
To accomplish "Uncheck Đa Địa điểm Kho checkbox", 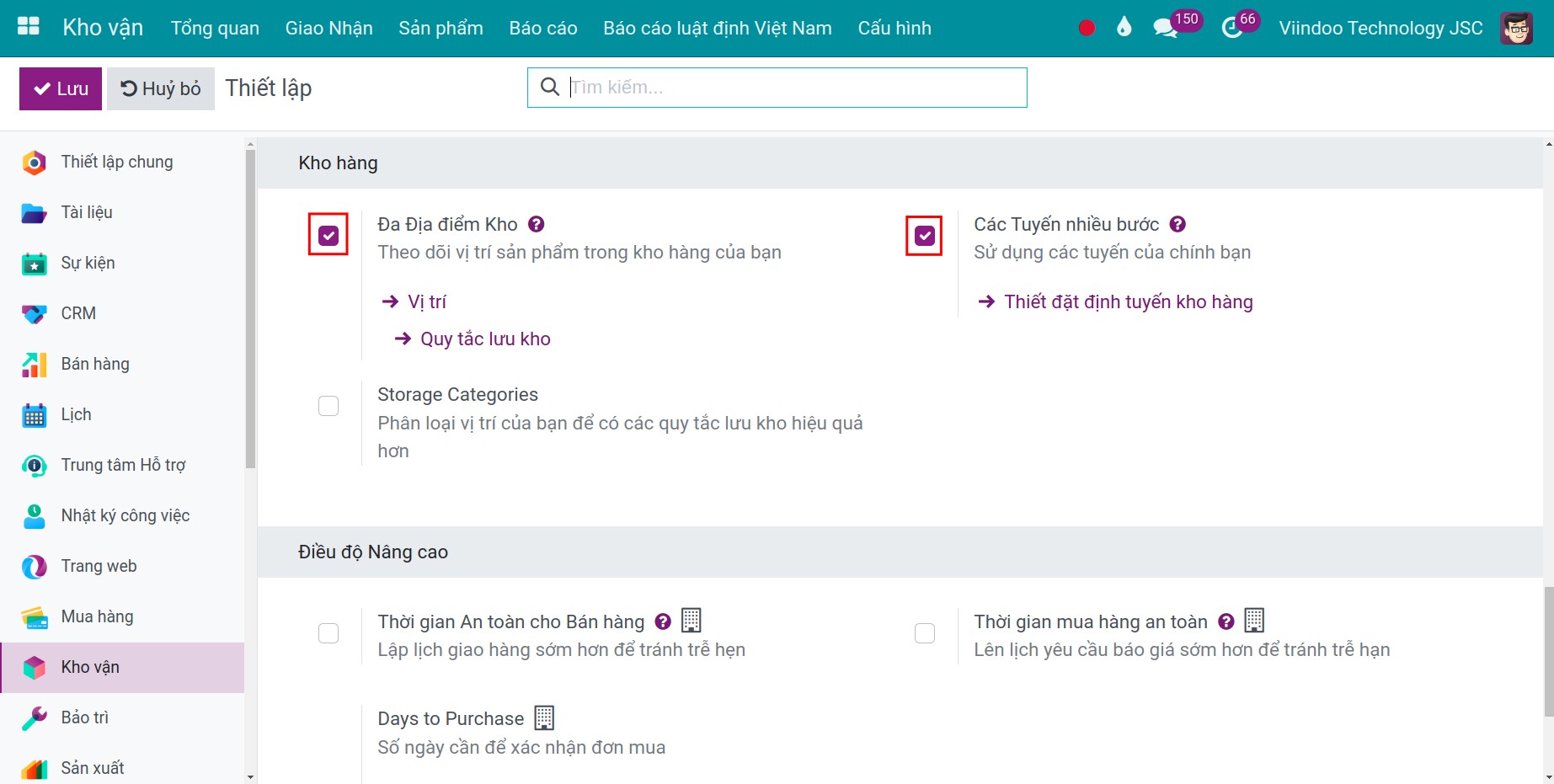I will coord(328,236).
